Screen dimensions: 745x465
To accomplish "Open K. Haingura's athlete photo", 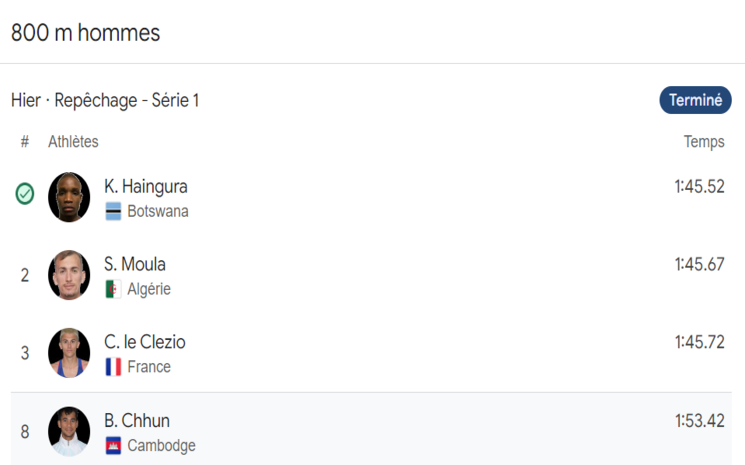I will pyautogui.click(x=69, y=197).
